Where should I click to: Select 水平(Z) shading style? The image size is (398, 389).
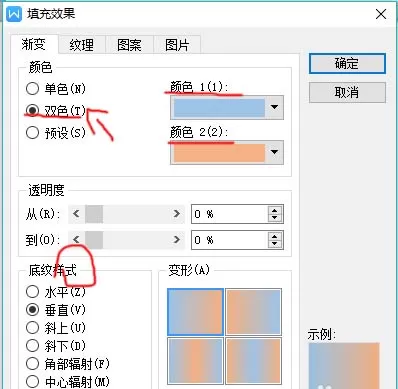(x=32, y=292)
